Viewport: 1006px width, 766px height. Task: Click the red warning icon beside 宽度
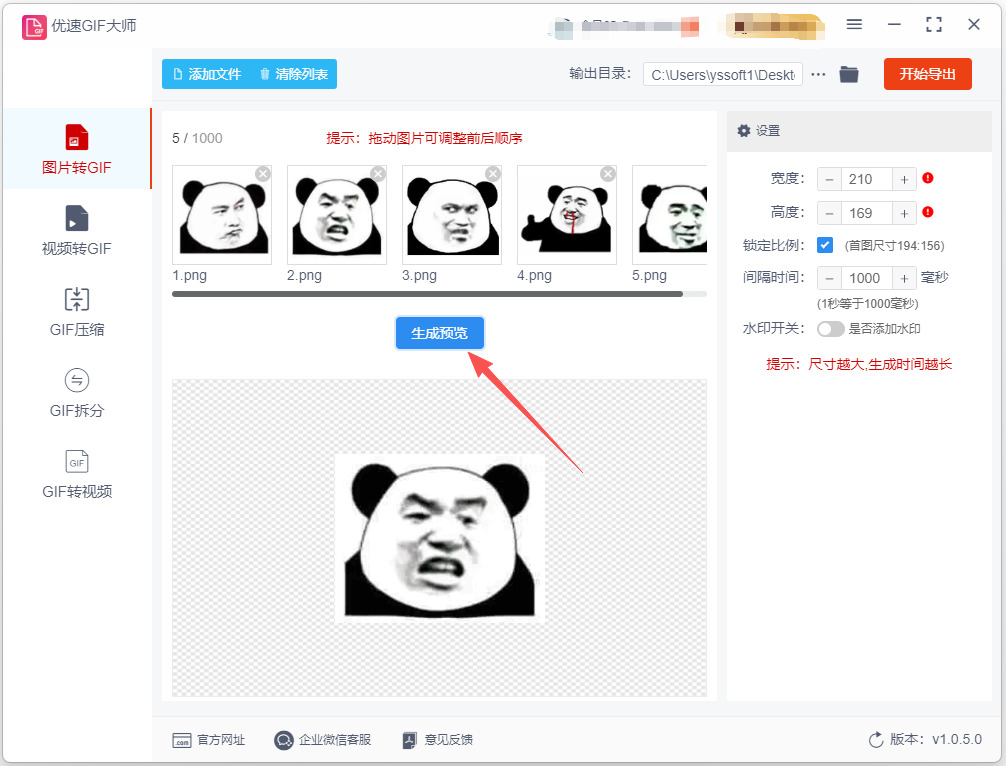click(x=928, y=178)
